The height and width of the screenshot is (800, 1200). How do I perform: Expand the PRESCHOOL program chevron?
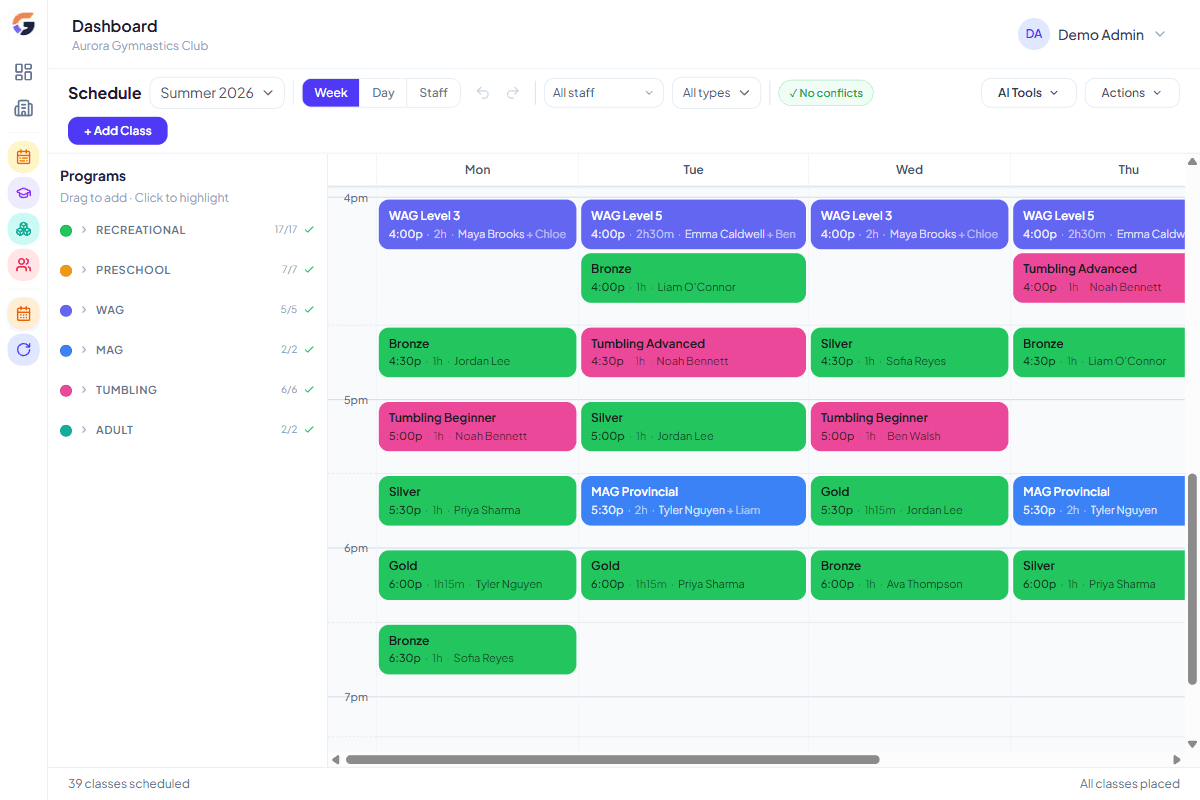pos(84,270)
